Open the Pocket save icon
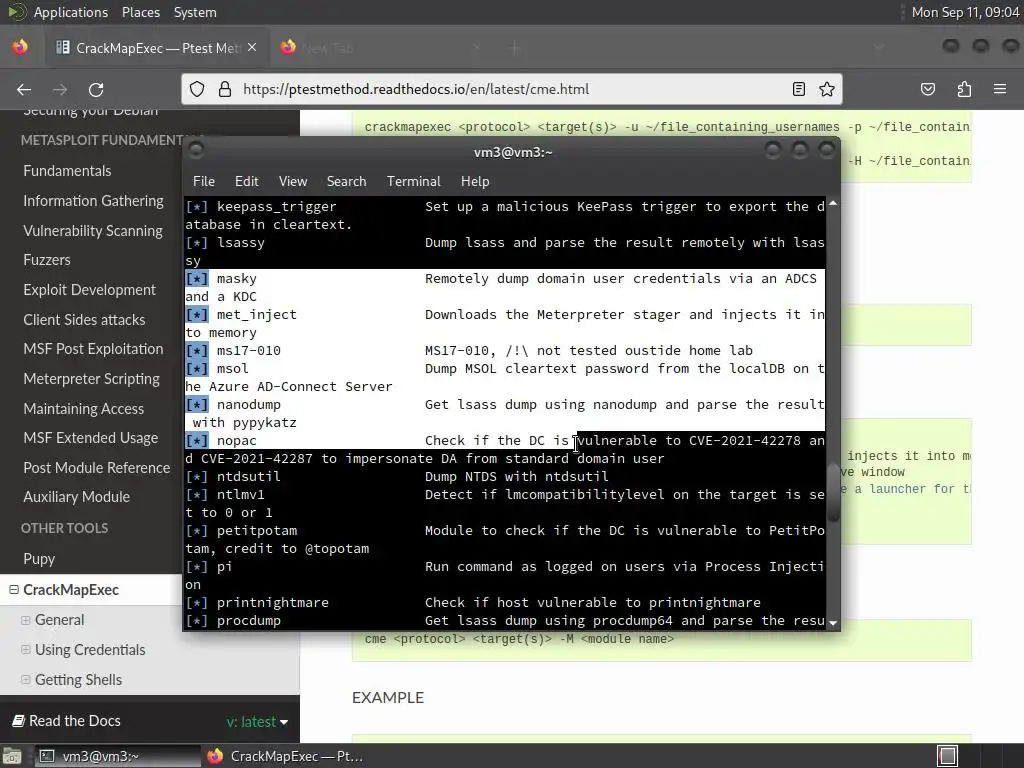This screenshot has width=1024, height=768. coord(928,89)
